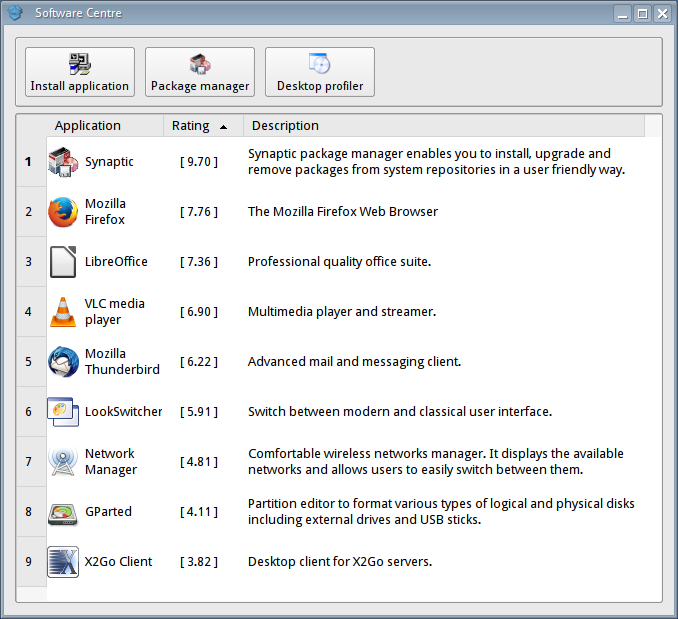Select the GParted name text
Image resolution: width=678 pixels, height=619 pixels.
click(x=108, y=512)
